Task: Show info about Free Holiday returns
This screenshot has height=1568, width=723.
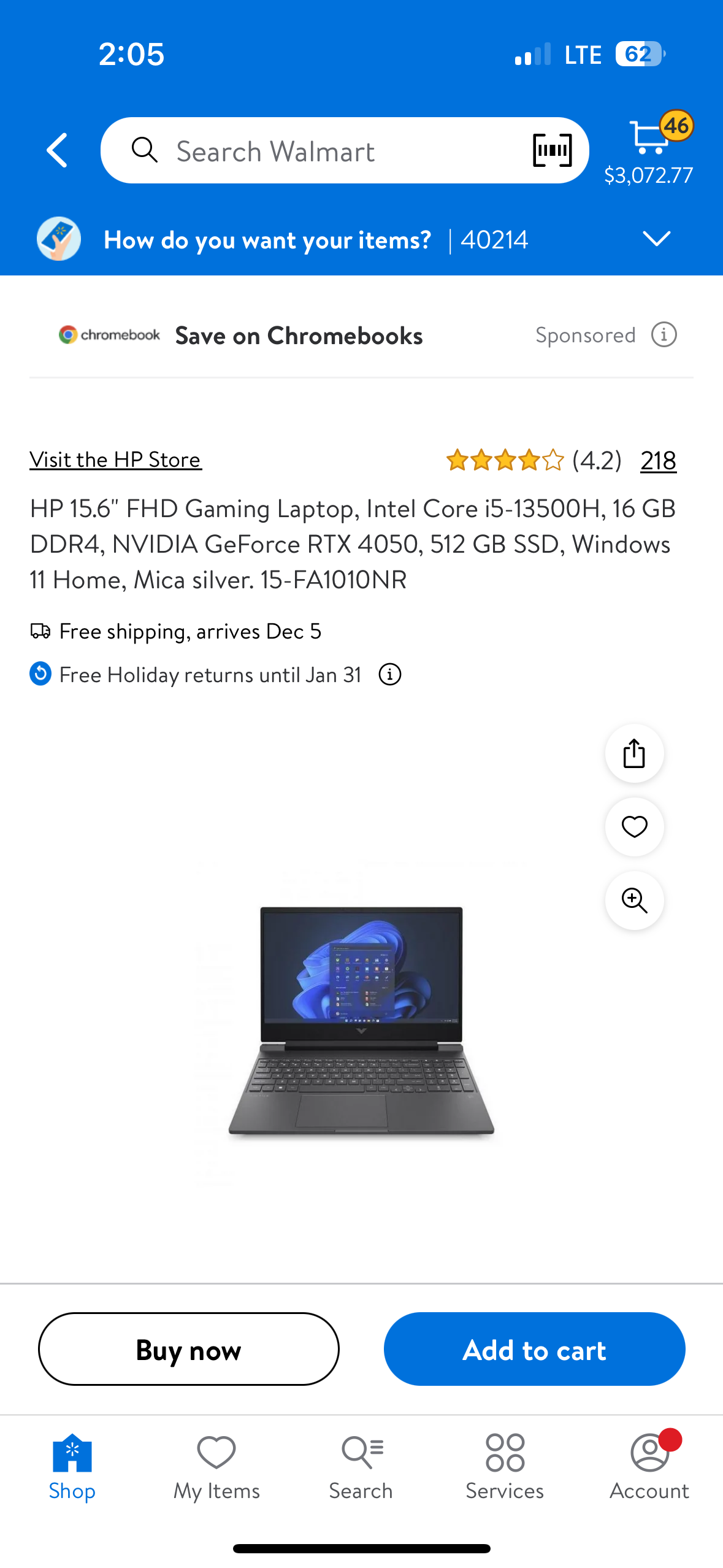Action: click(x=390, y=675)
